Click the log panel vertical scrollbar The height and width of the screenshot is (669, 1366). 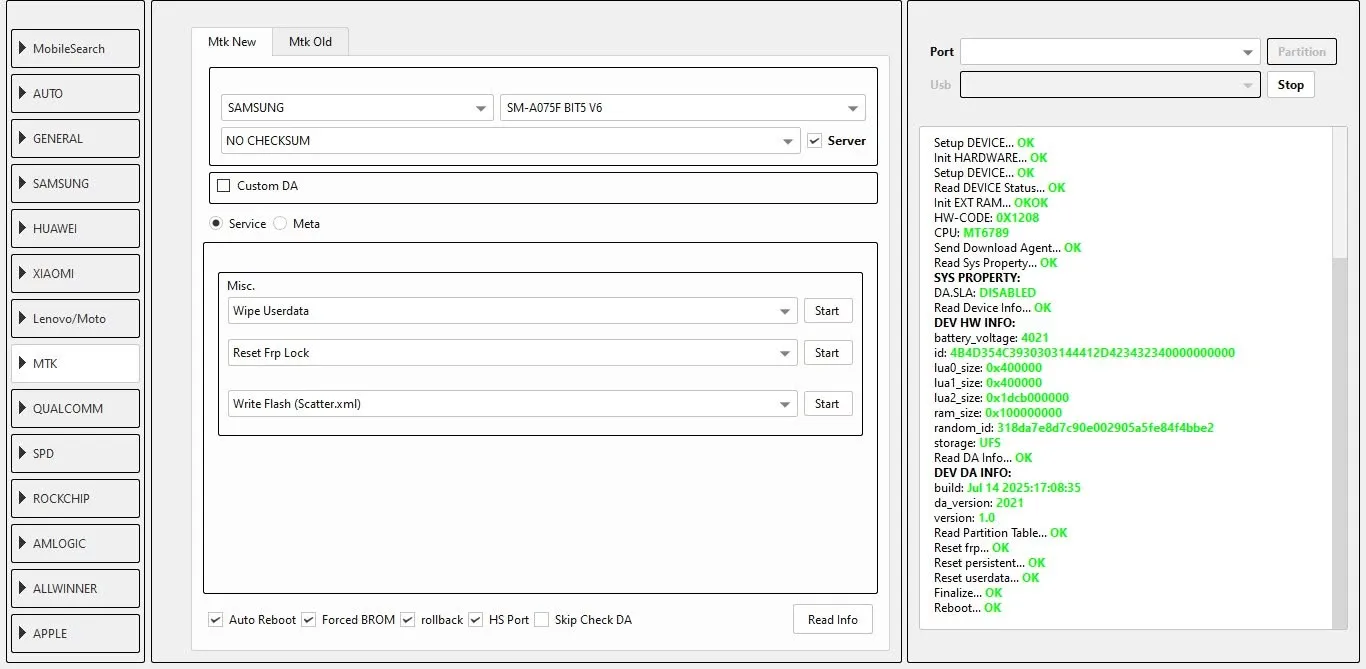click(x=1340, y=380)
